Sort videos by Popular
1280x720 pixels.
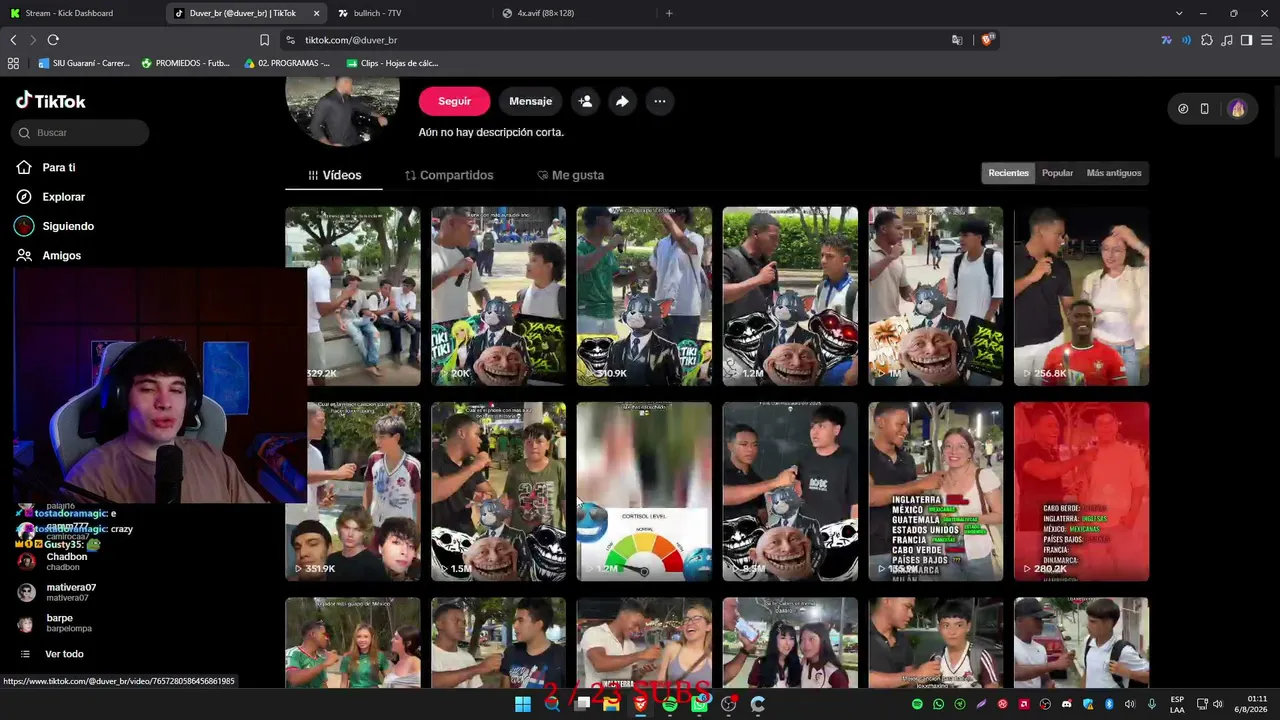coord(1057,173)
